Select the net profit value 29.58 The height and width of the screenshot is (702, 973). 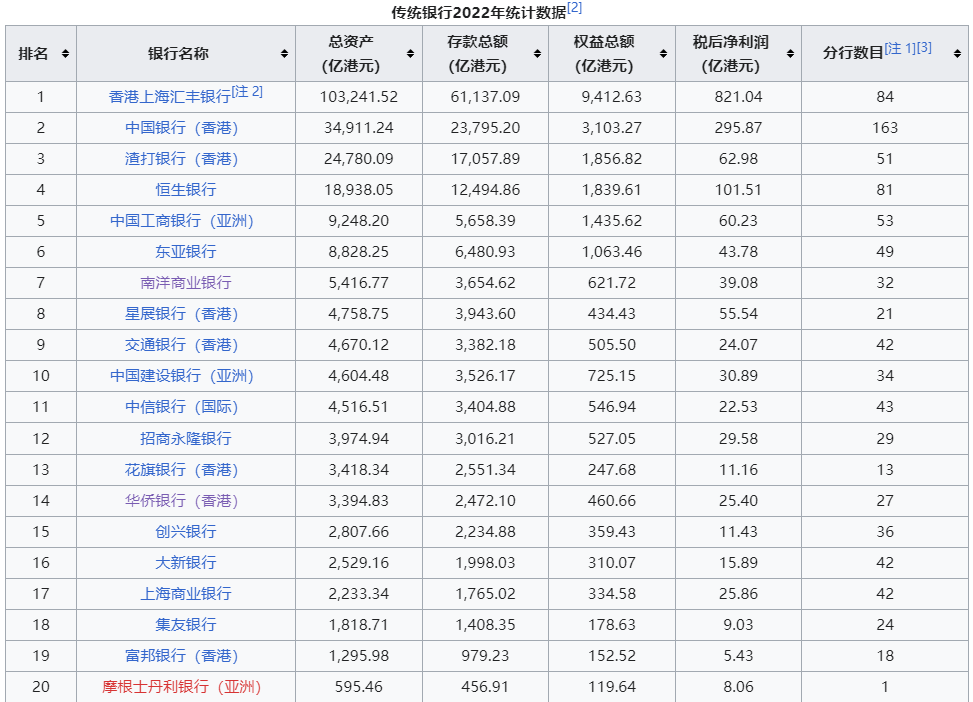[738, 439]
